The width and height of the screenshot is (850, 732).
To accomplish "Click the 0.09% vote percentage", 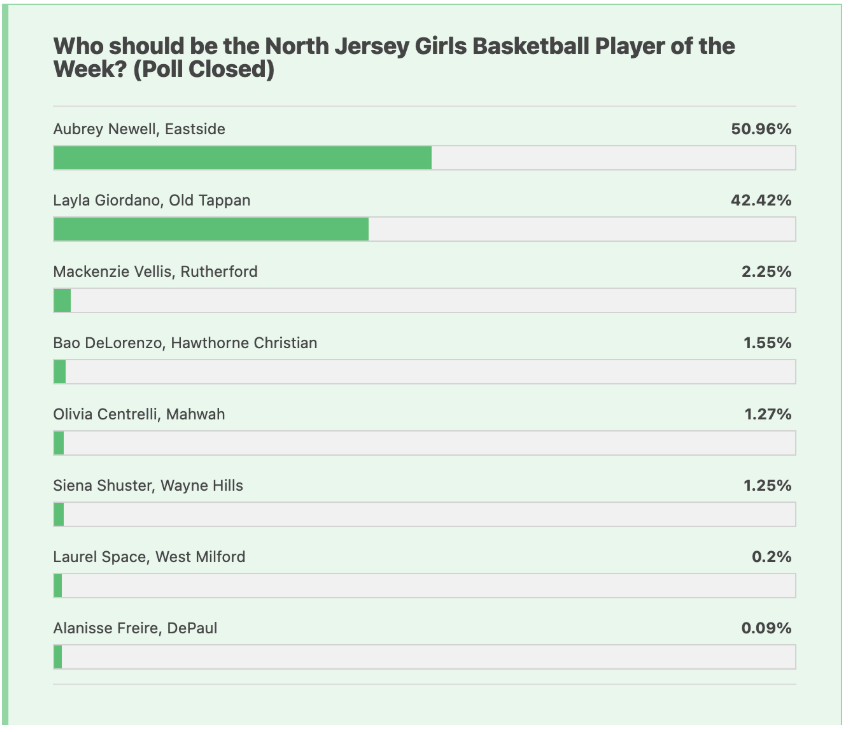I will pos(766,628).
